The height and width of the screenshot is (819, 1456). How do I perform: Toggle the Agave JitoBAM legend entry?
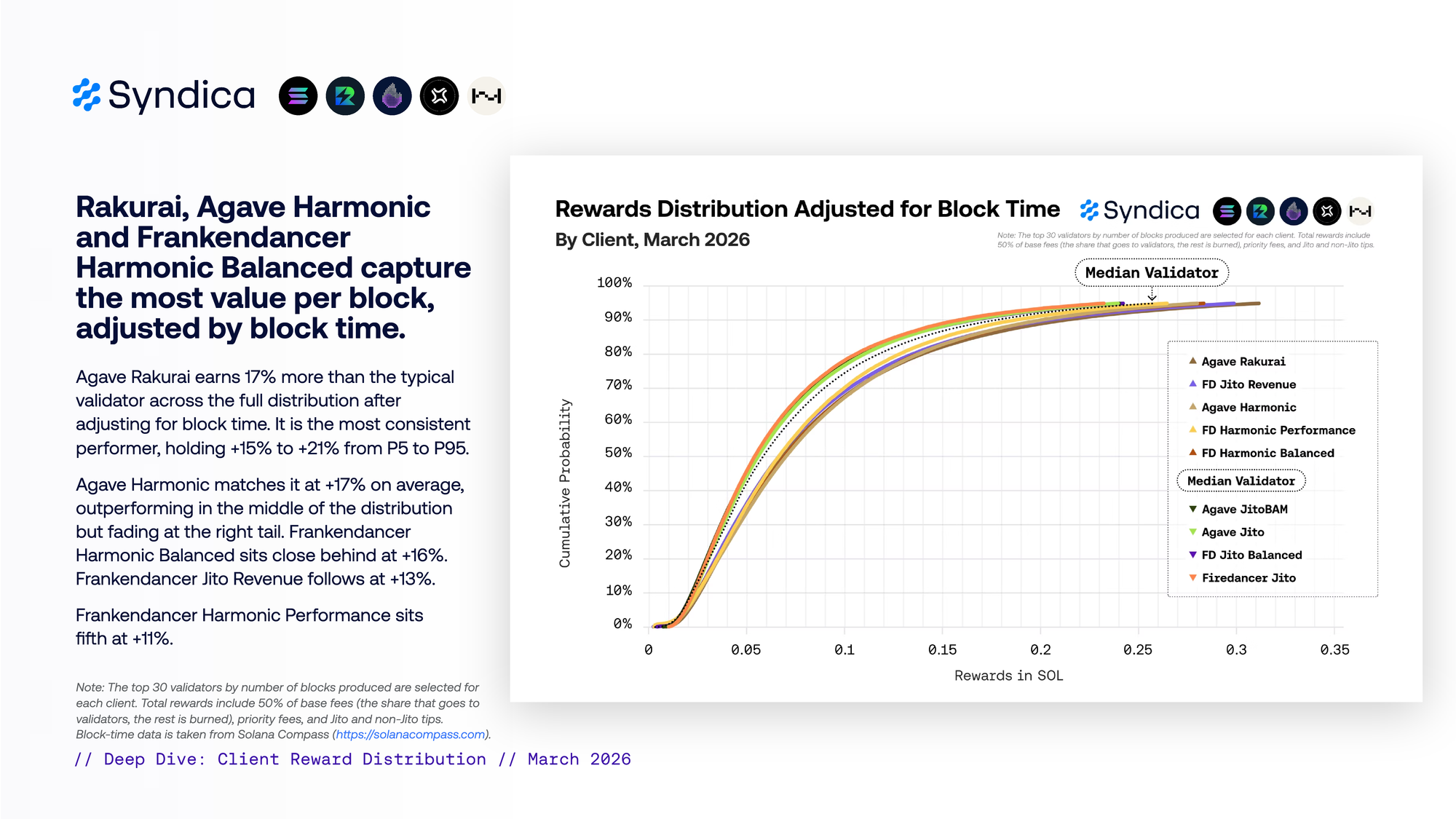point(1244,510)
